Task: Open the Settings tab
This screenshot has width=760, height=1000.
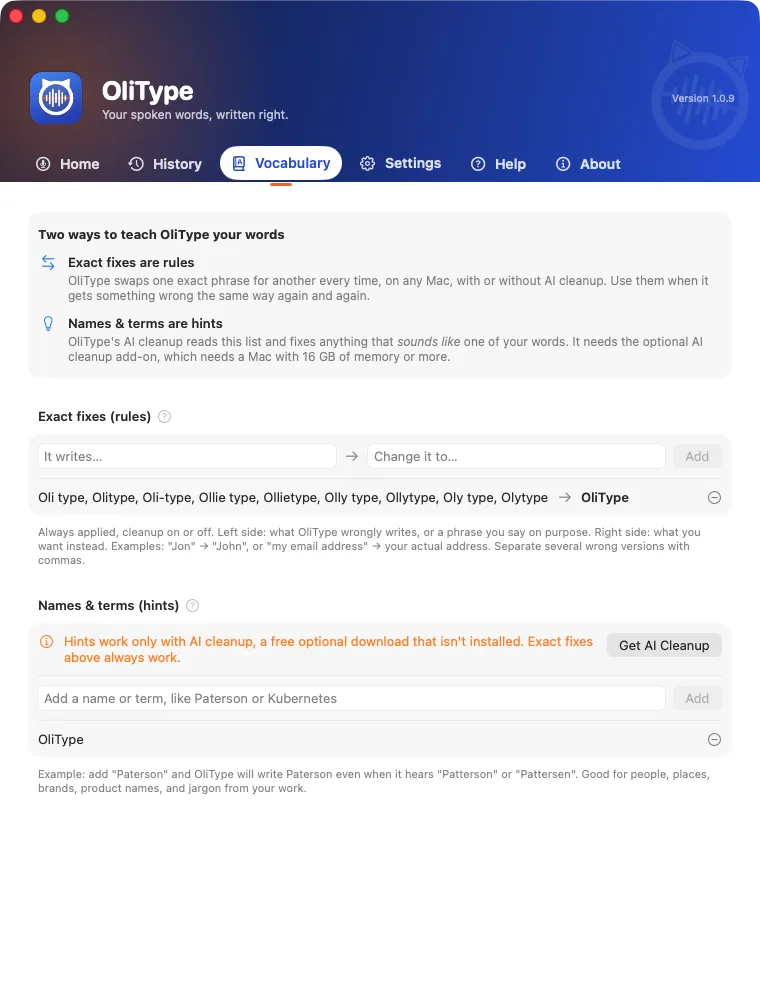Action: (400, 163)
